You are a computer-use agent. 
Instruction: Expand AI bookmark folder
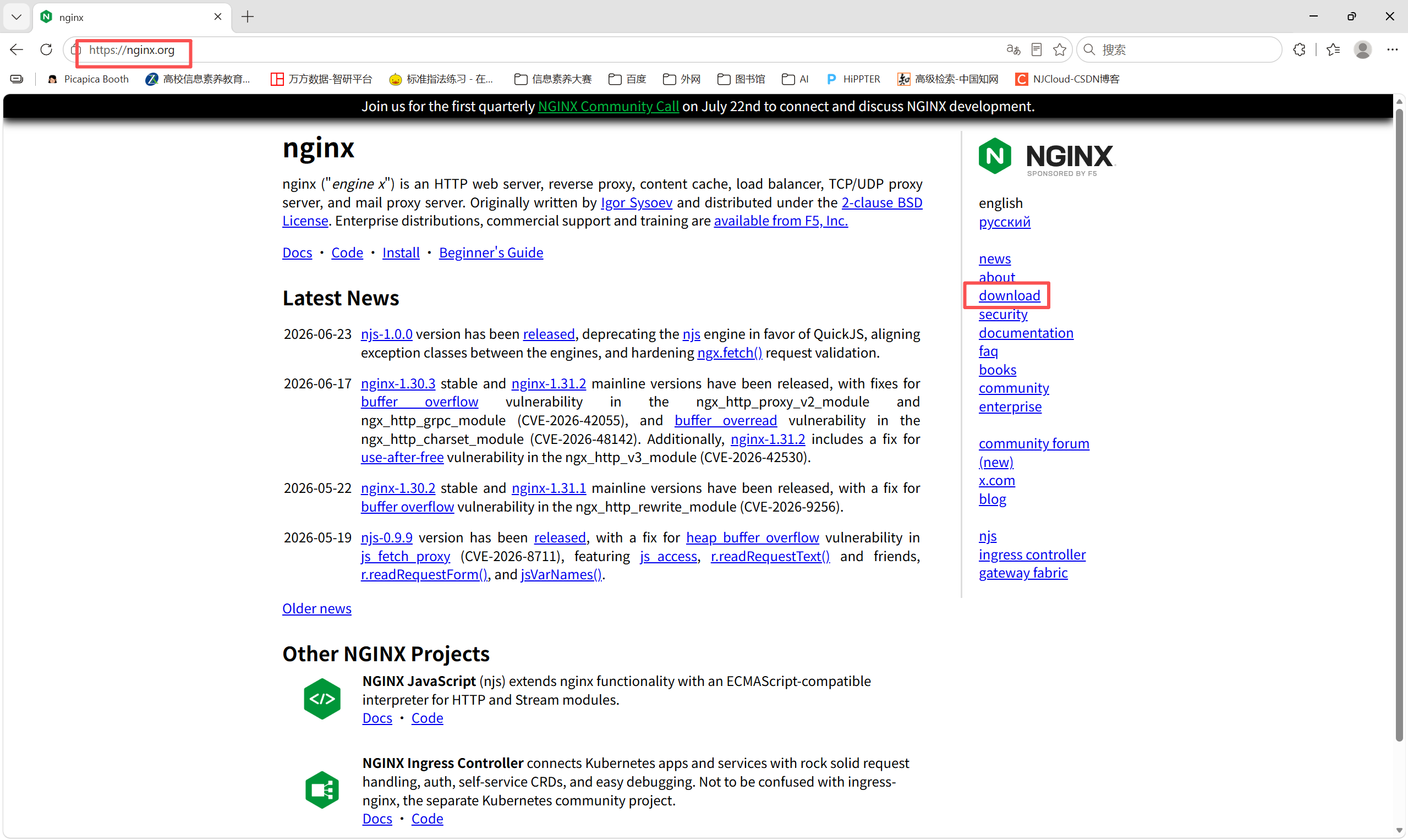pyautogui.click(x=795, y=79)
